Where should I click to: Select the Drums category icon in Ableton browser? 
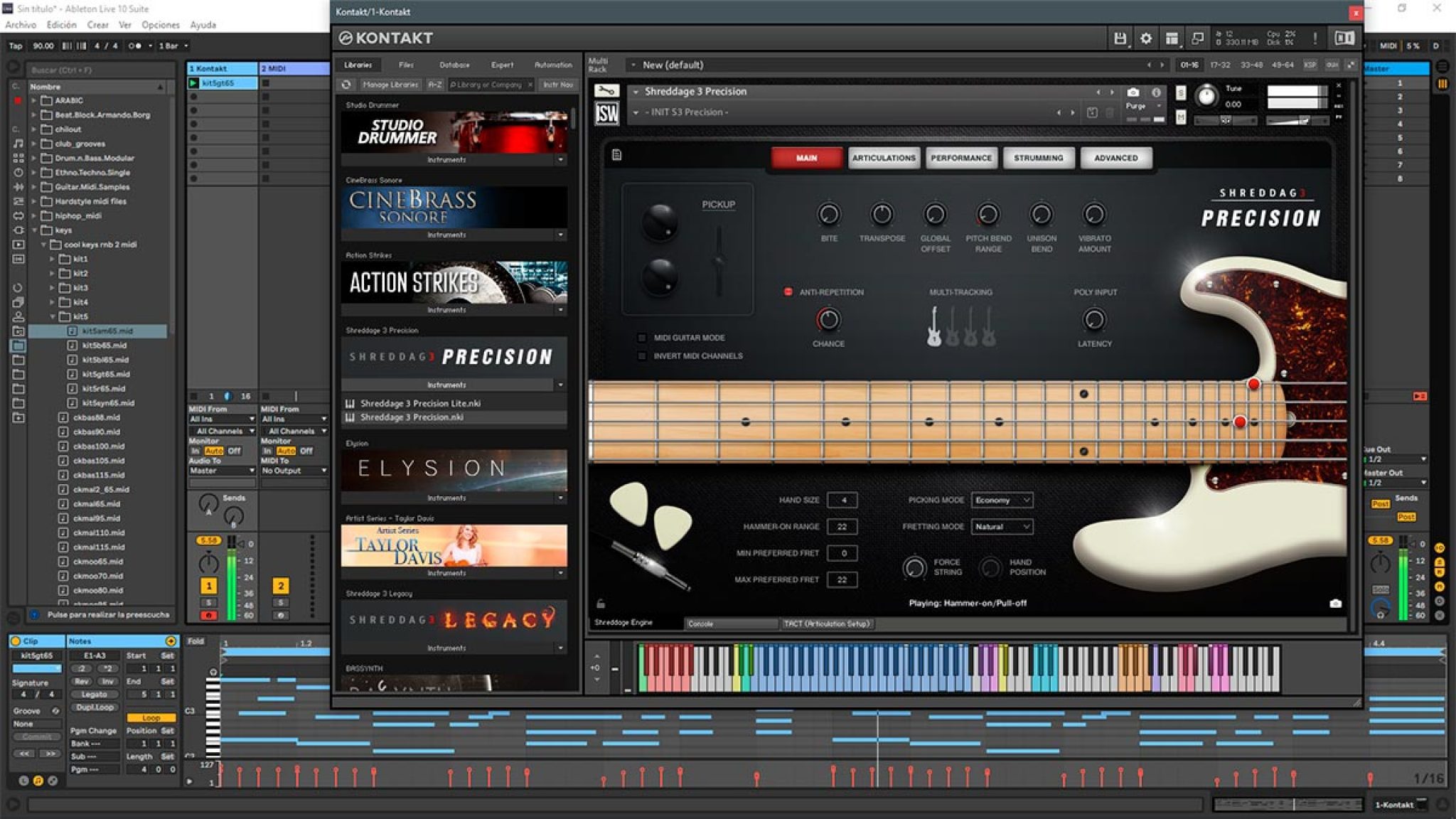pyautogui.click(x=18, y=158)
